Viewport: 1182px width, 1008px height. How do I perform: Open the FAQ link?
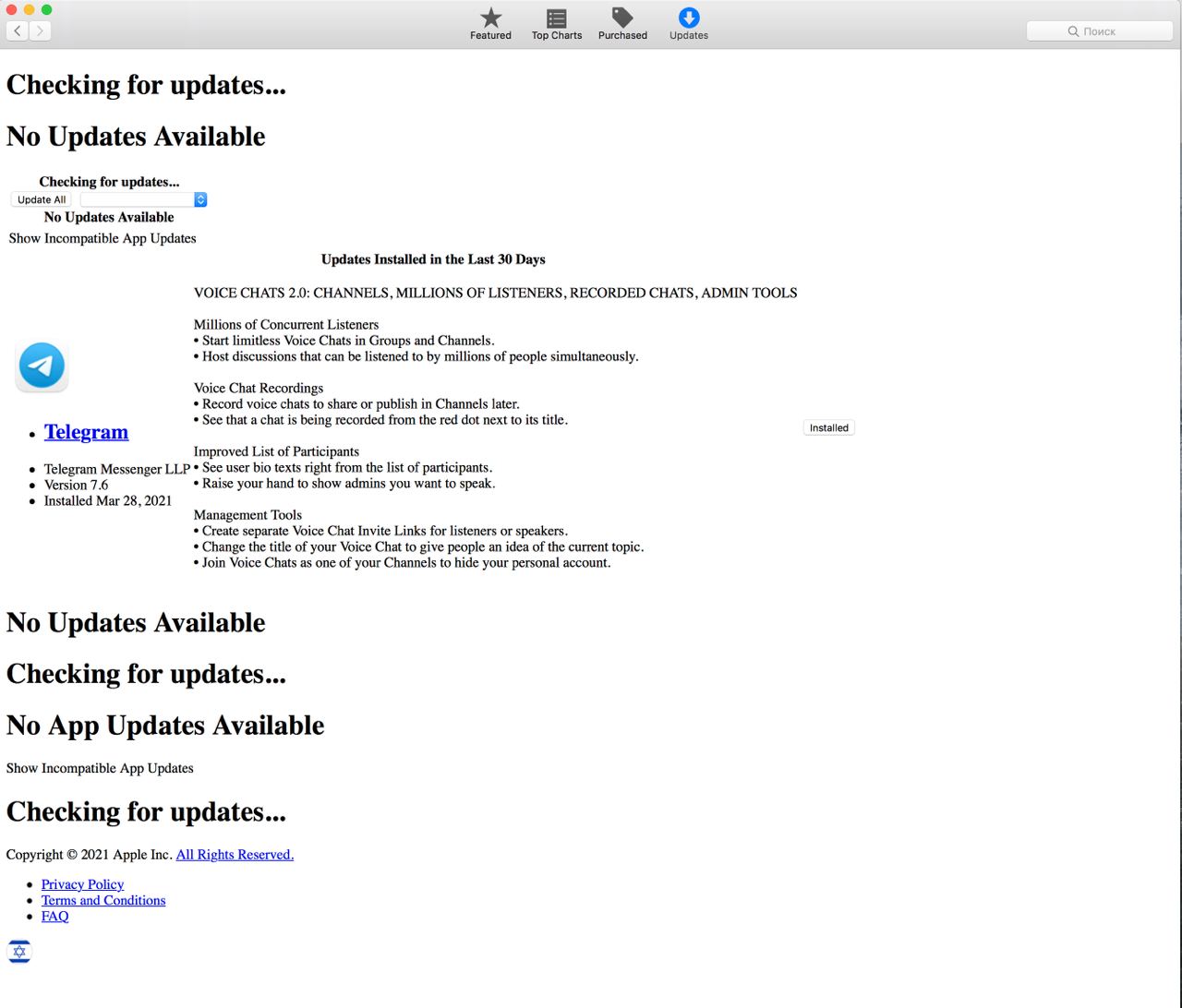(x=54, y=916)
